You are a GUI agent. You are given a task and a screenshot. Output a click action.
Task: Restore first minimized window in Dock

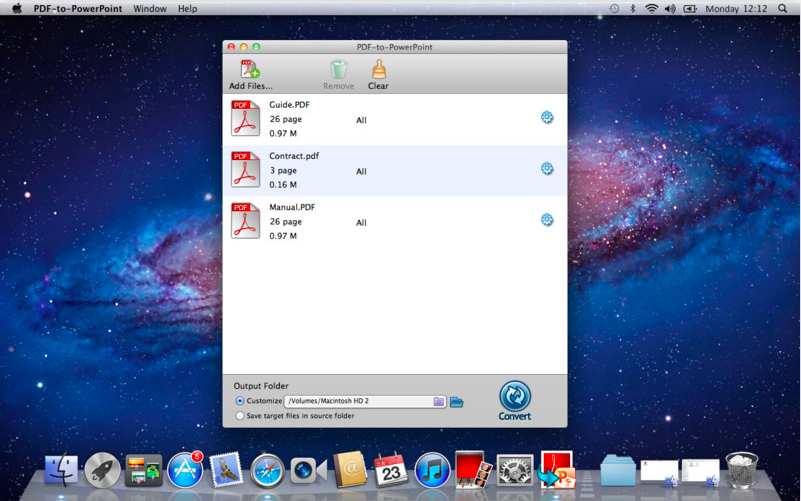tap(659, 472)
